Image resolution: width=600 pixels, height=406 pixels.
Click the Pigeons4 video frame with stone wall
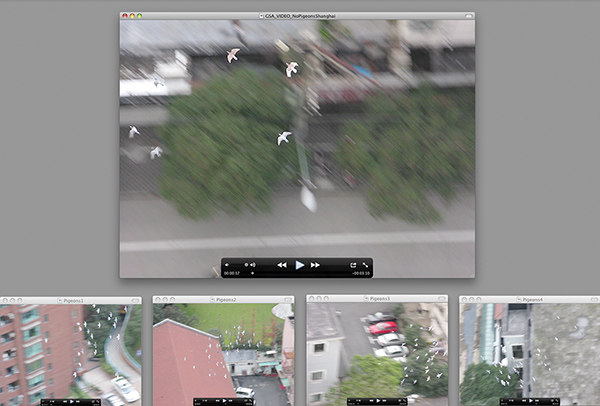530,355
